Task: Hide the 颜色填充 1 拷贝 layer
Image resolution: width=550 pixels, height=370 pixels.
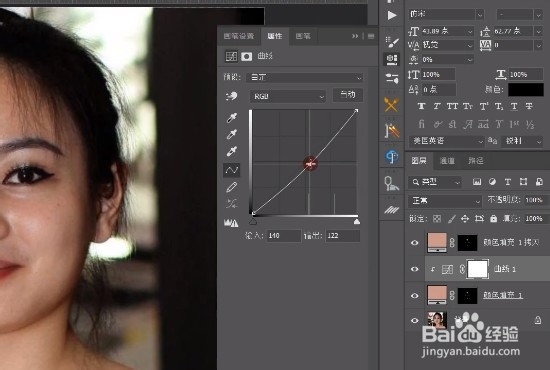Action: tap(415, 243)
